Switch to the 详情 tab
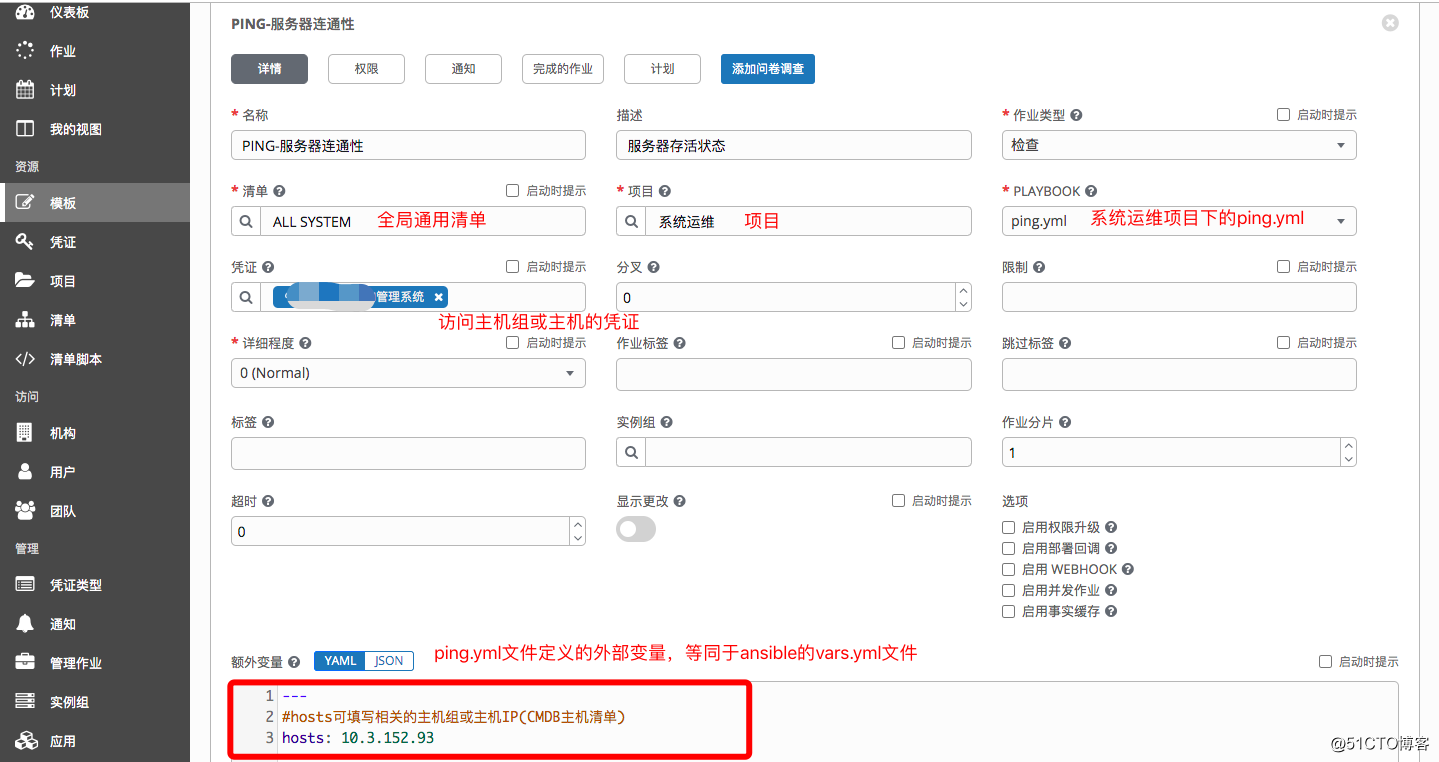Viewport: 1439px width, 762px height. (x=269, y=69)
